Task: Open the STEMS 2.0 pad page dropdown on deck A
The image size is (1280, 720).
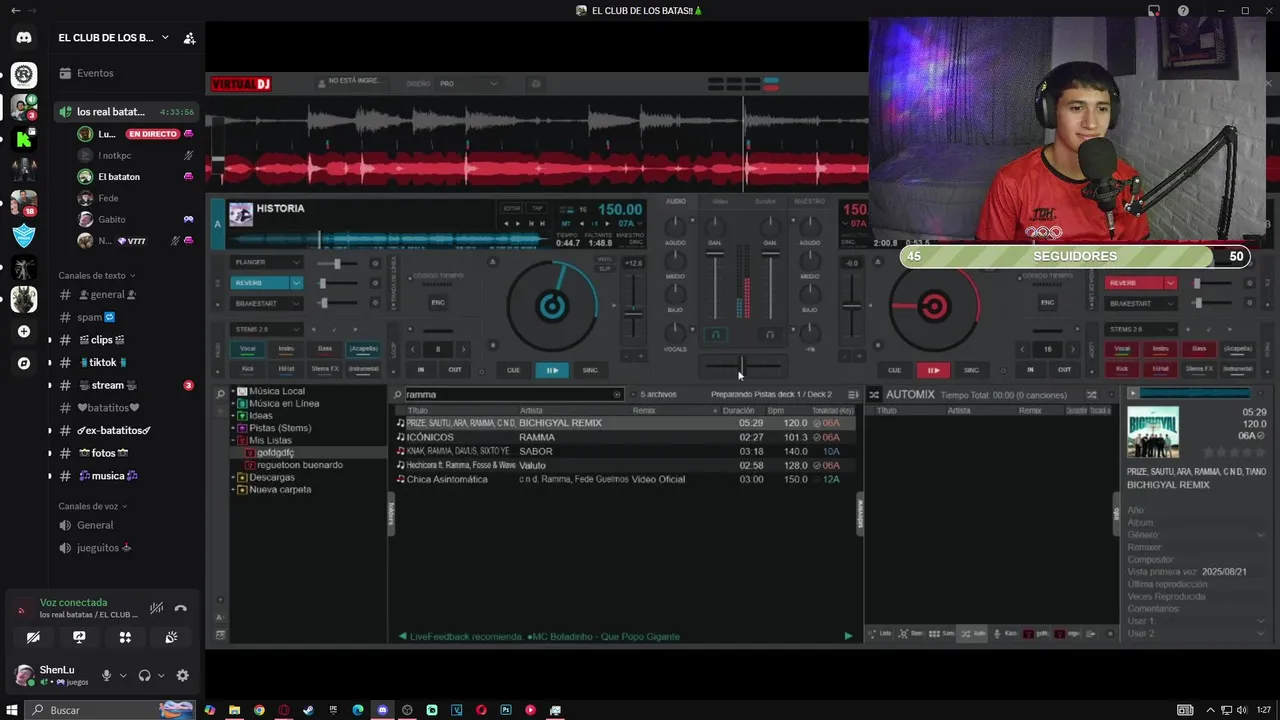Action: 266,329
